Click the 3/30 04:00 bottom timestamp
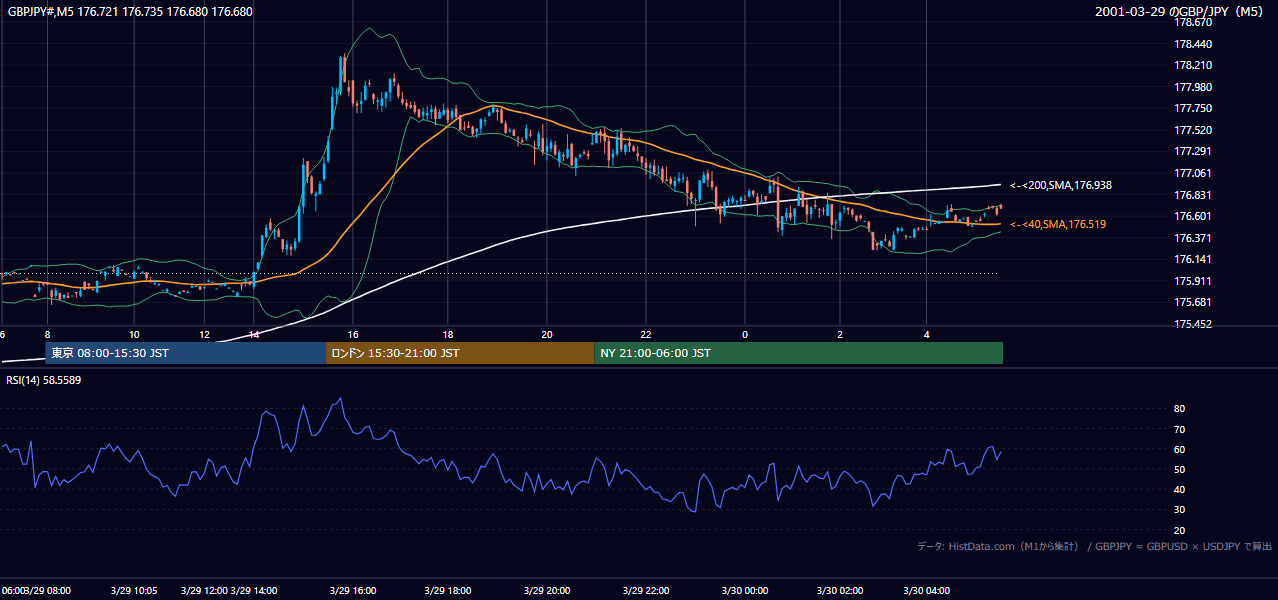 tap(927, 590)
